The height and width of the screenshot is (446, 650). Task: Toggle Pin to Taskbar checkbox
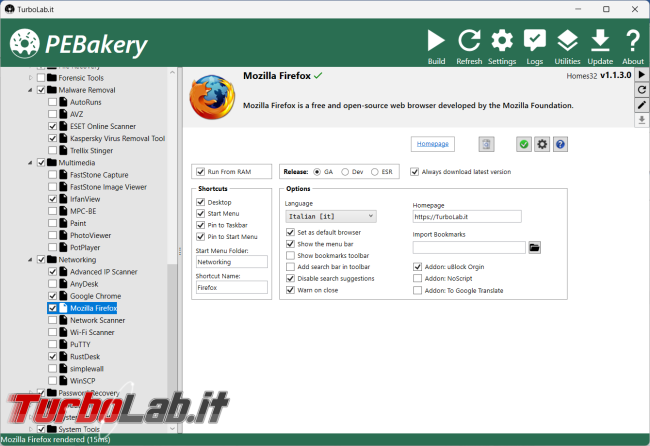[x=201, y=225]
